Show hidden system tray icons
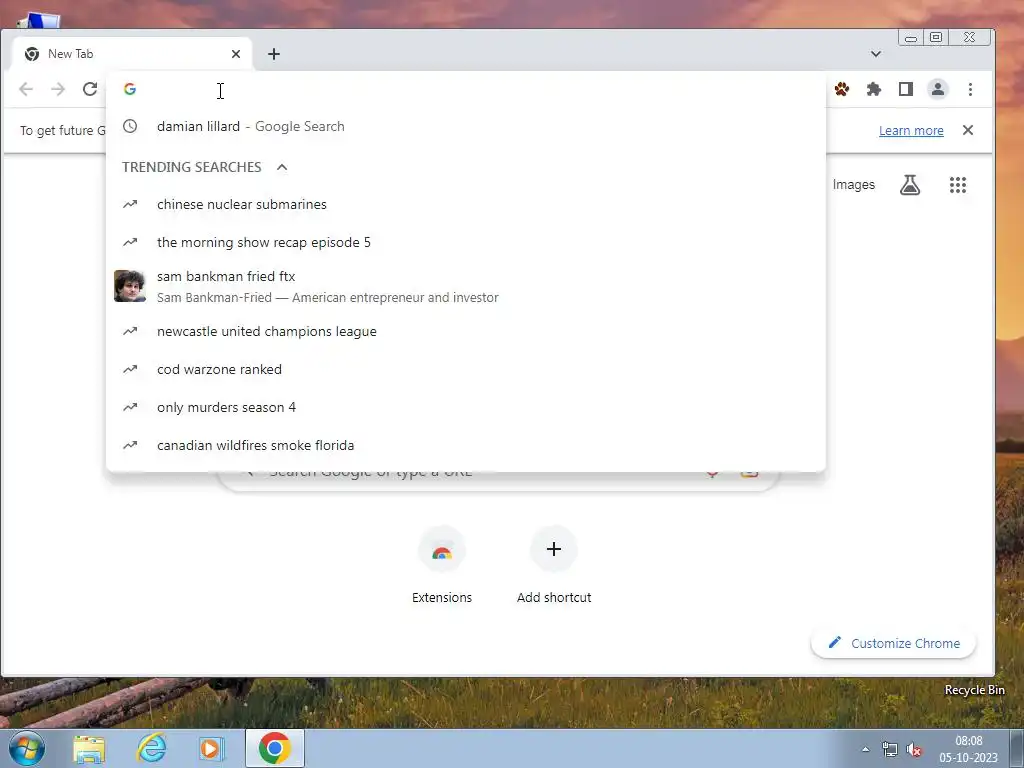This screenshot has width=1024, height=768. tap(865, 749)
